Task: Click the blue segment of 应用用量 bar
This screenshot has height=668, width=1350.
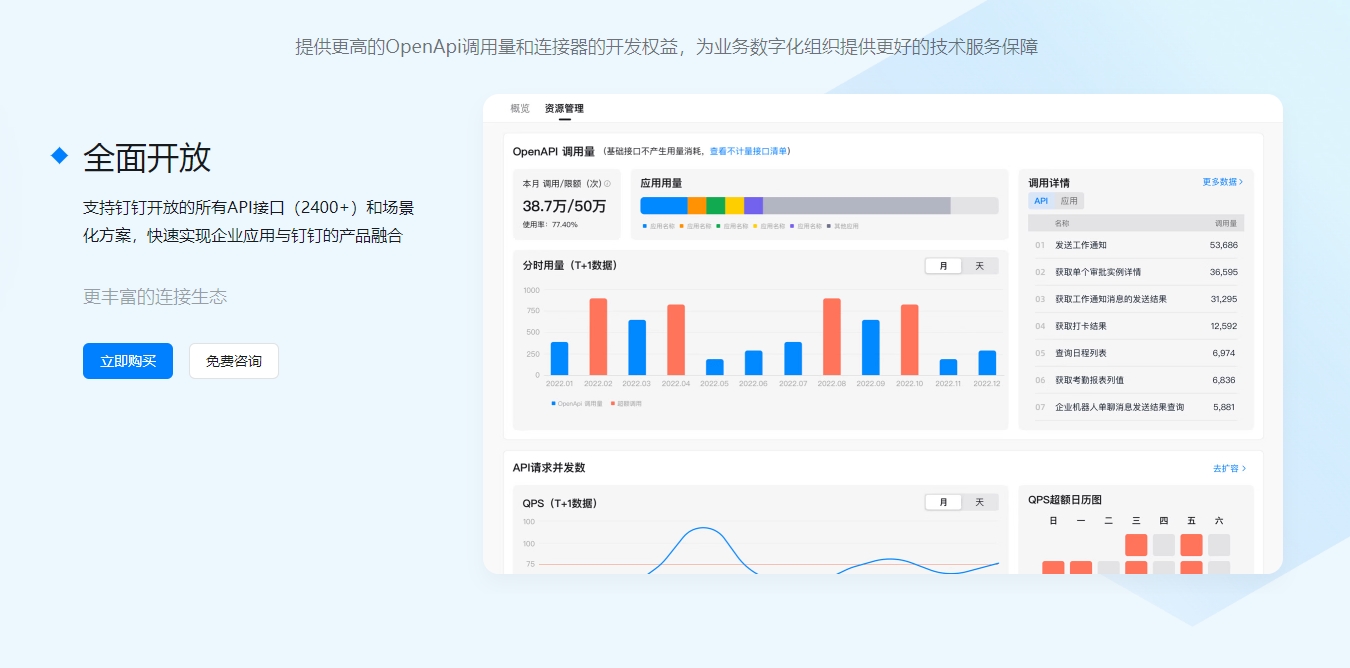Action: point(663,205)
